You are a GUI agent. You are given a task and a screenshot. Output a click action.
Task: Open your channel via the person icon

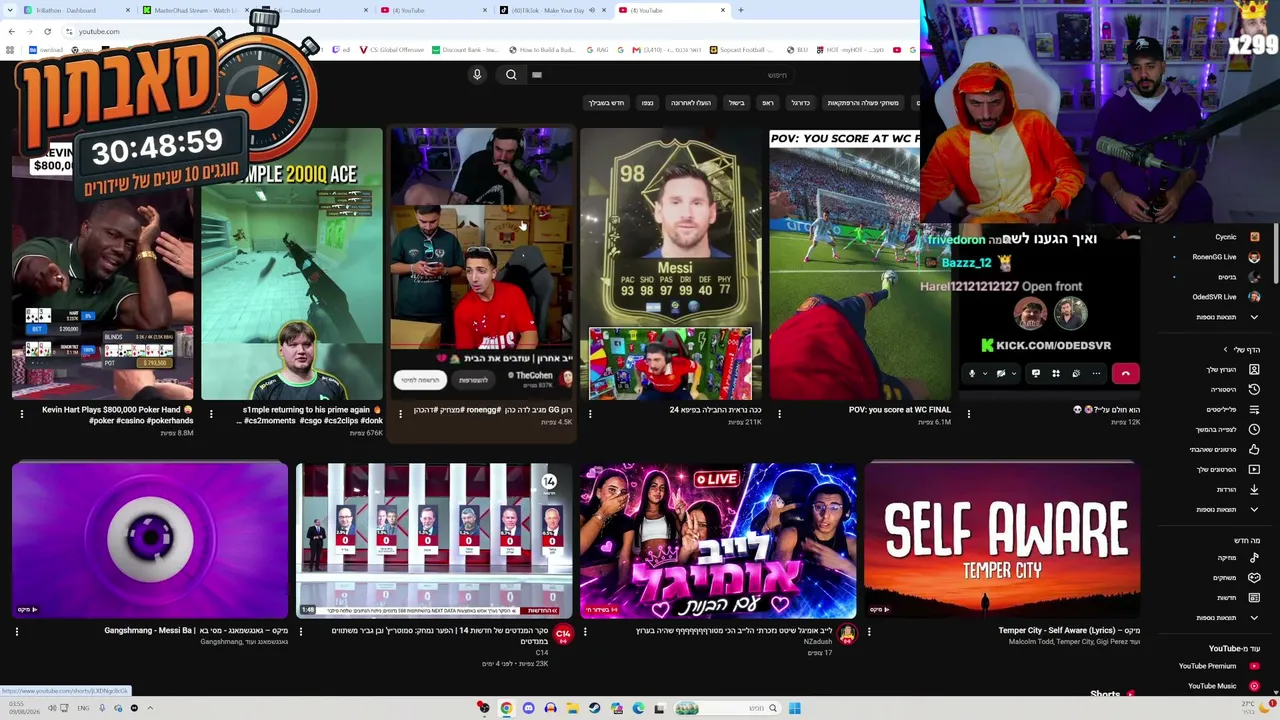pyautogui.click(x=1254, y=370)
